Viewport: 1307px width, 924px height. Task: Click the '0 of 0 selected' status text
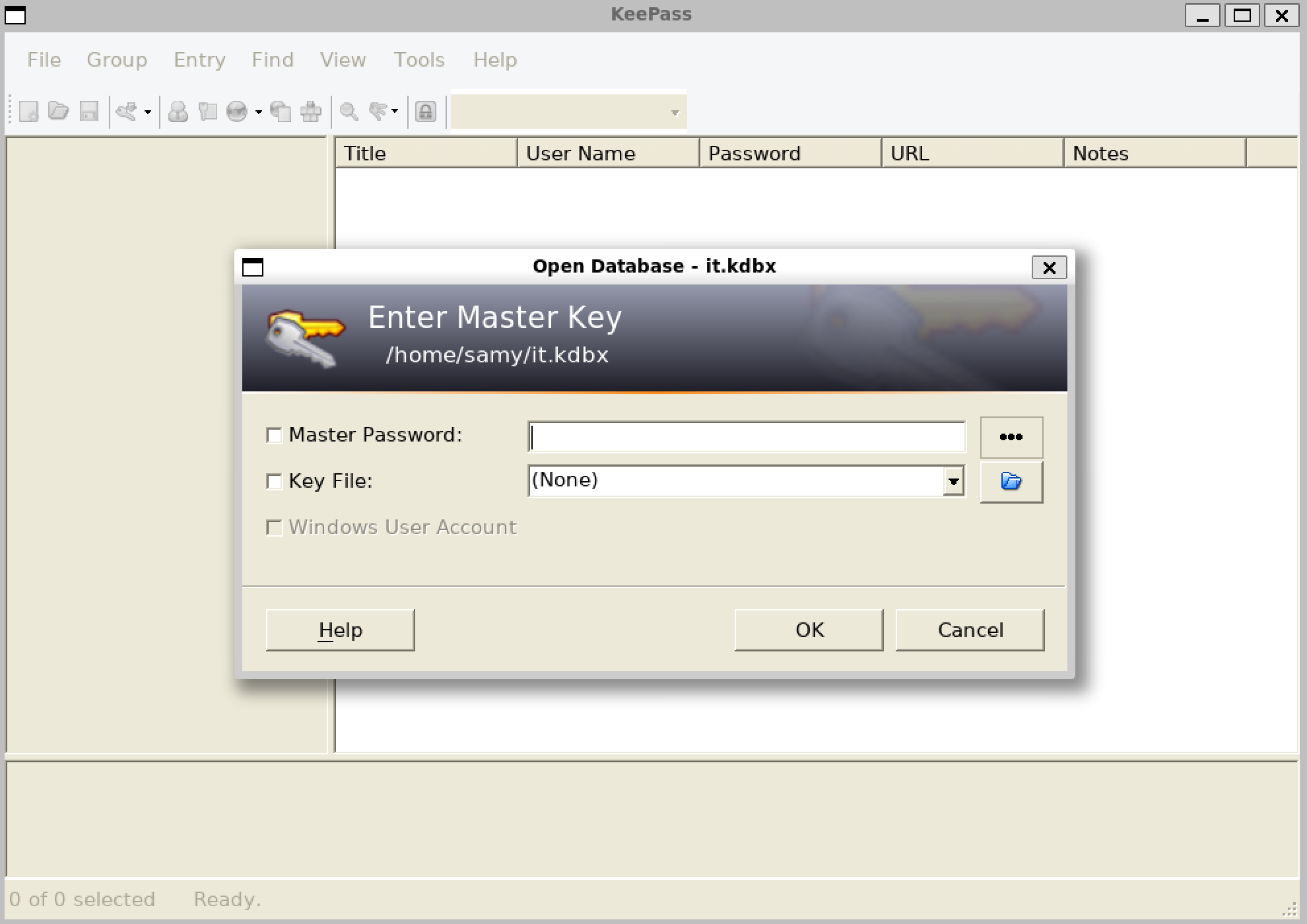click(x=82, y=900)
